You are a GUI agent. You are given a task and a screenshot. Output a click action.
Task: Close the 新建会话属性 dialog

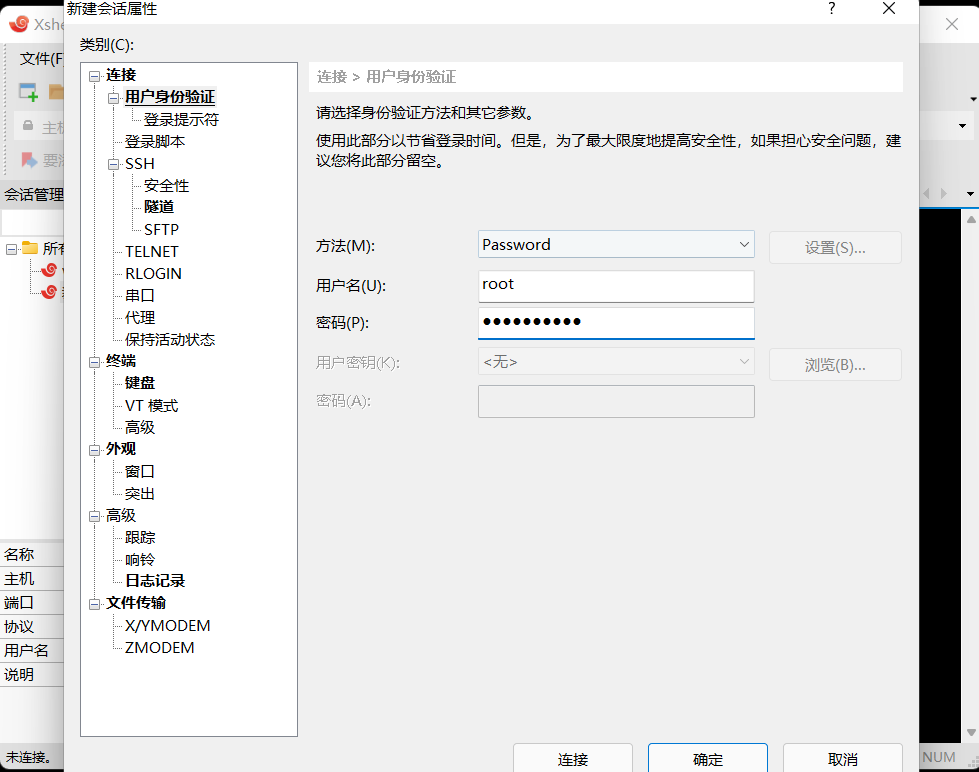pos(889,9)
